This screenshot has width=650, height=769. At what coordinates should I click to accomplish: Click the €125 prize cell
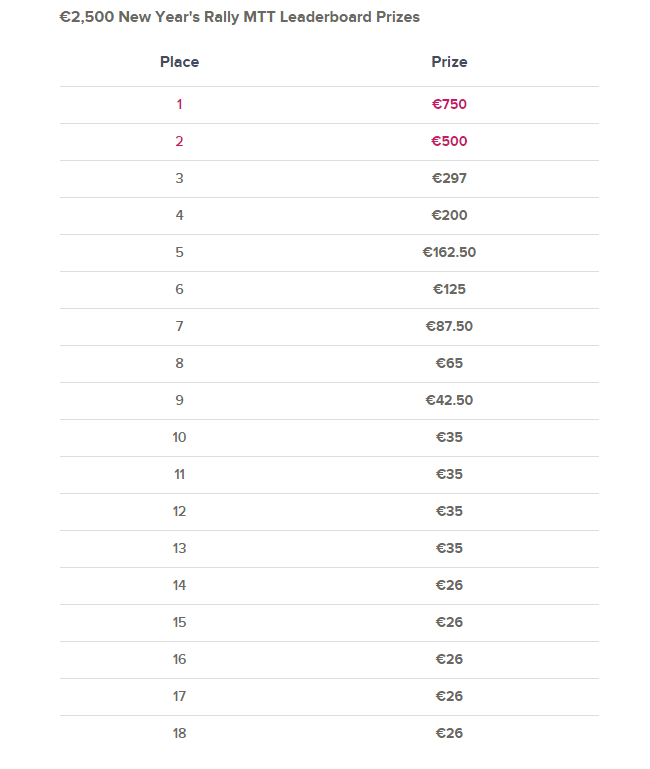pos(449,289)
